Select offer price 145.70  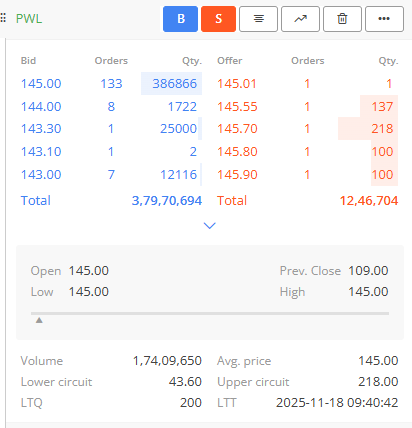click(237, 129)
